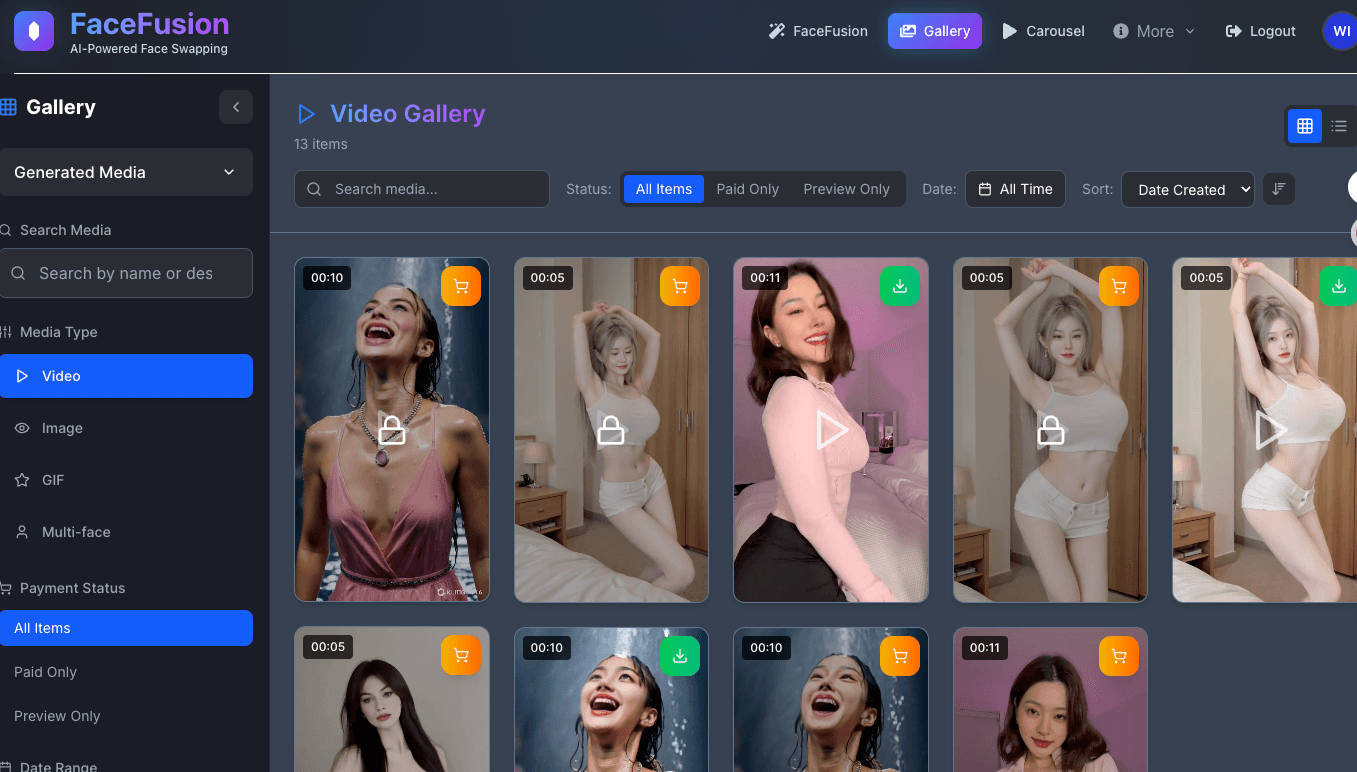Switch status filter to Preview Only
This screenshot has width=1357, height=772.
[846, 188]
